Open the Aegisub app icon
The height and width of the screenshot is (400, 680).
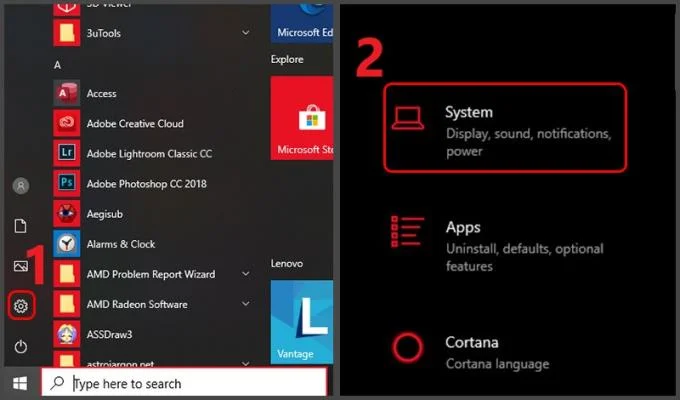coord(66,213)
